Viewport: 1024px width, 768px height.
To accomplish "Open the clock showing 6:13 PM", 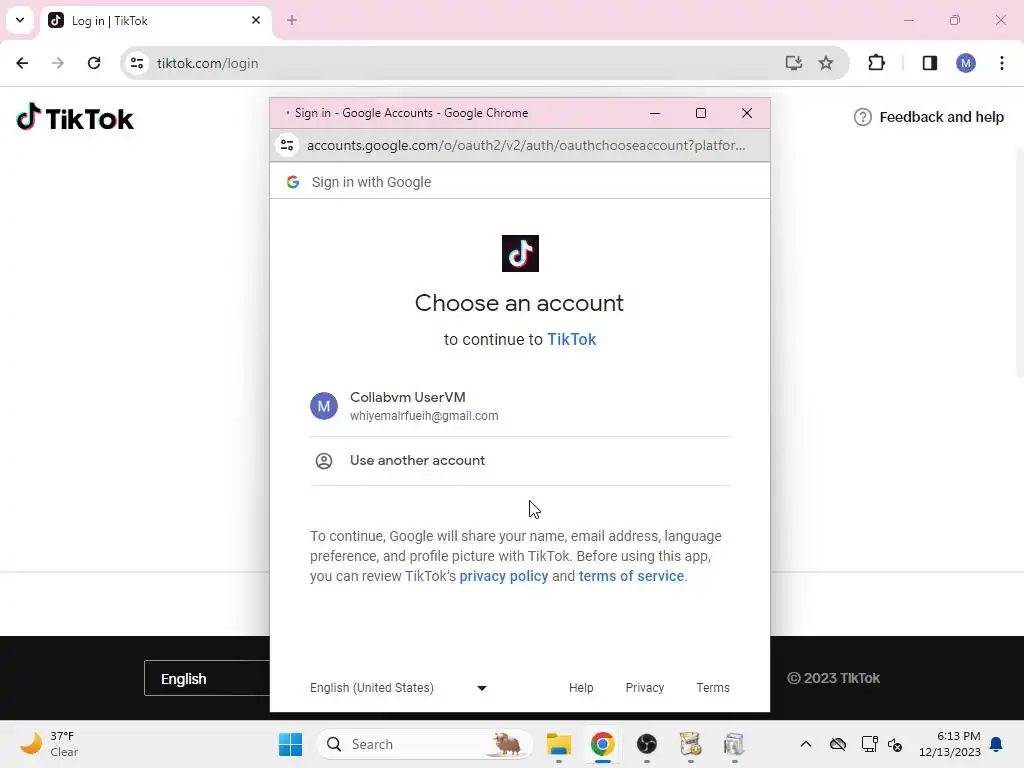I will [x=950, y=744].
